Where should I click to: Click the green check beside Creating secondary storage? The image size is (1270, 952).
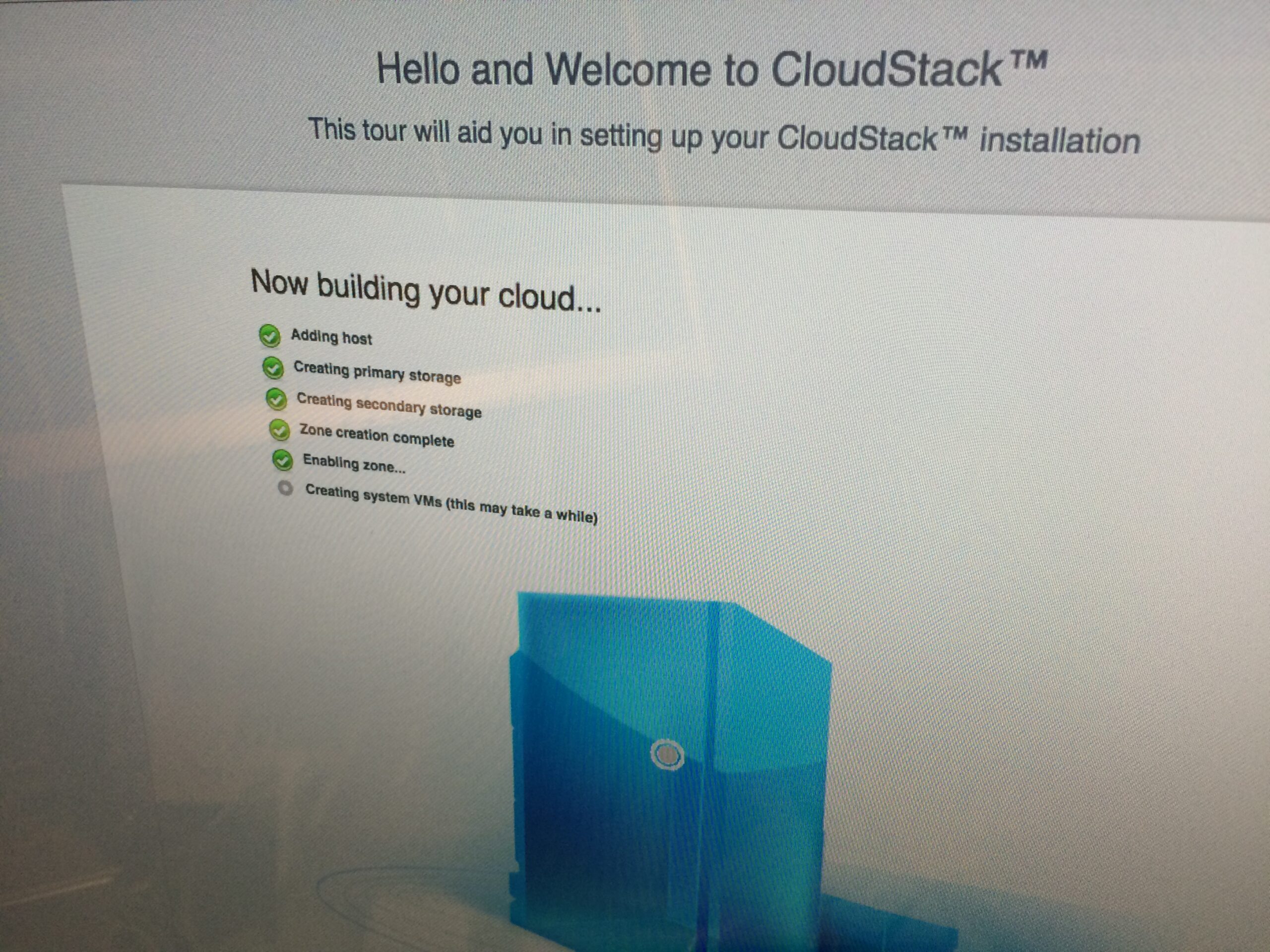click(x=276, y=399)
